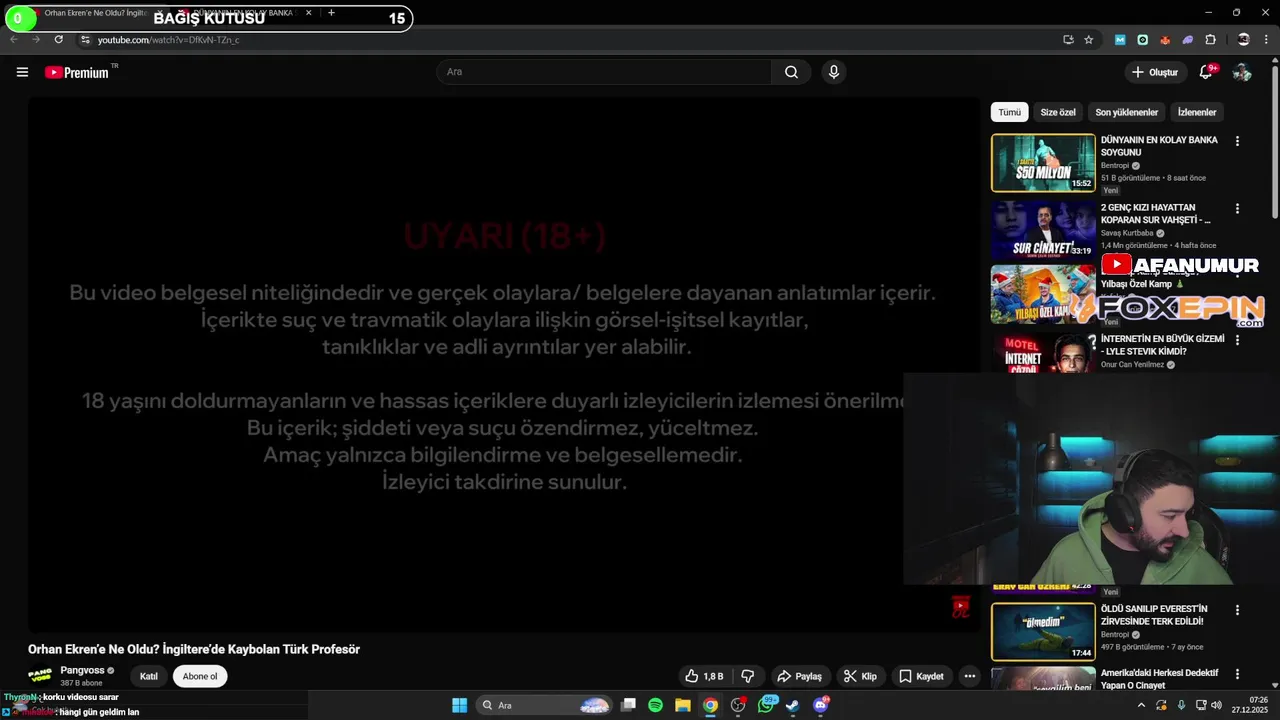
Task: Open Spotify from the taskbar
Action: tap(655, 705)
